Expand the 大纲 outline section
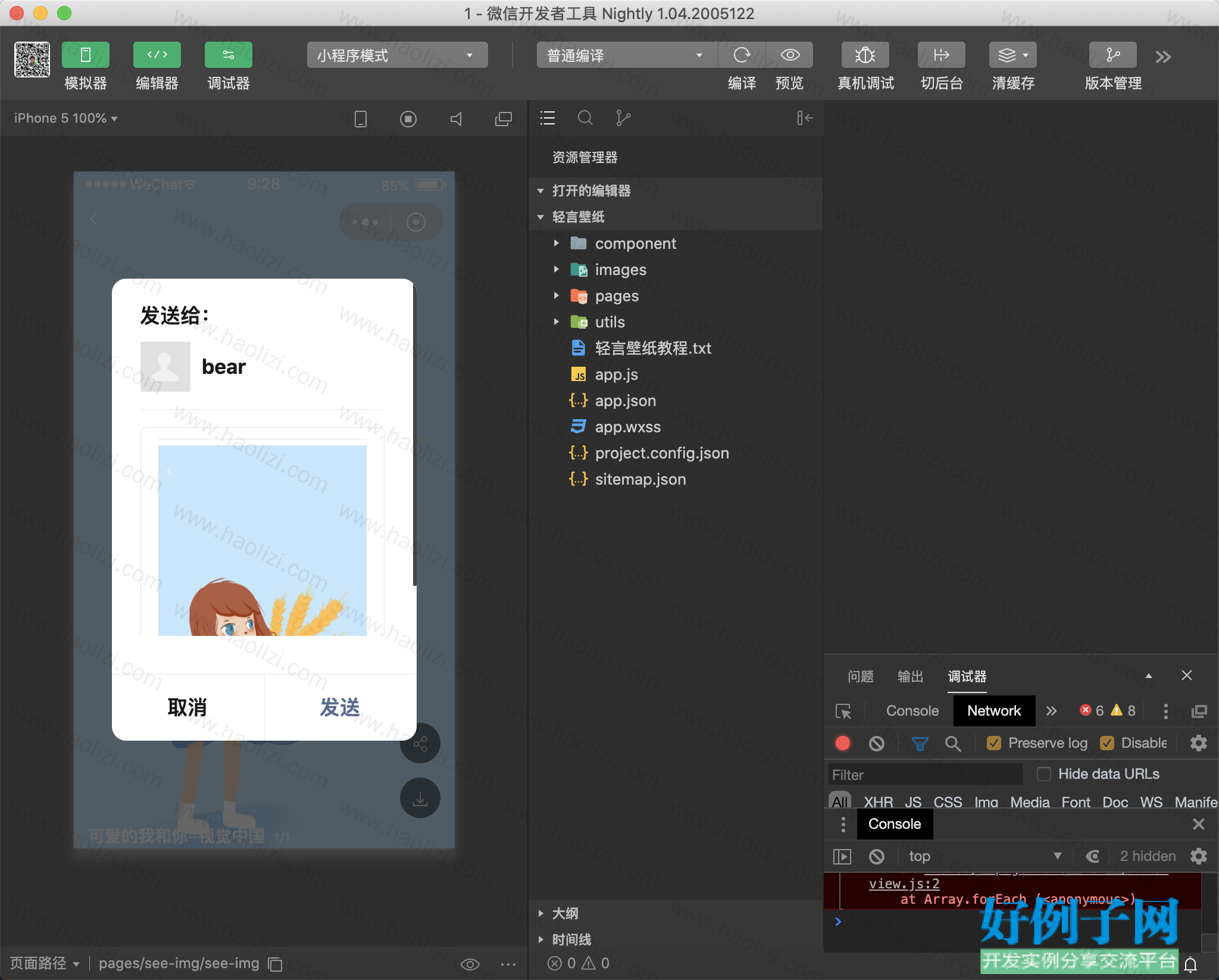 pos(676,913)
